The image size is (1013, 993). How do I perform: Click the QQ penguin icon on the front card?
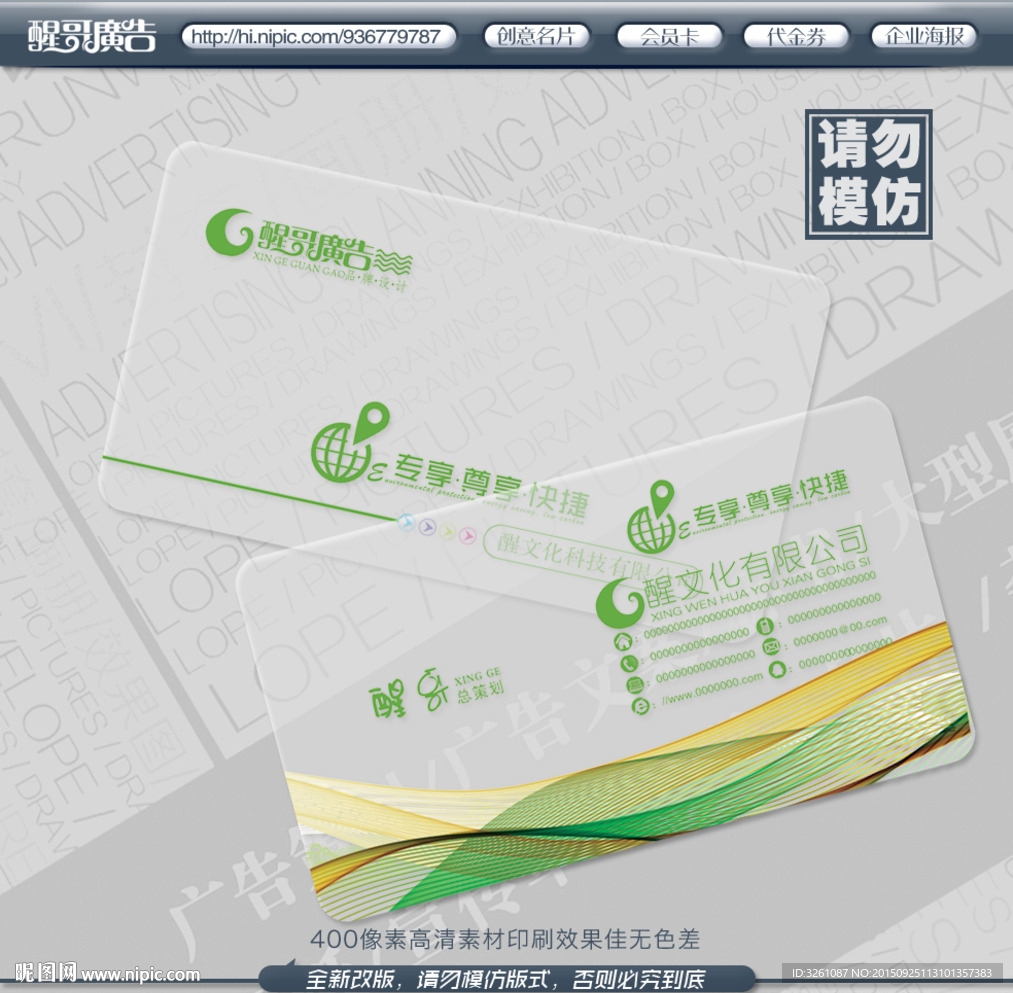[x=778, y=668]
